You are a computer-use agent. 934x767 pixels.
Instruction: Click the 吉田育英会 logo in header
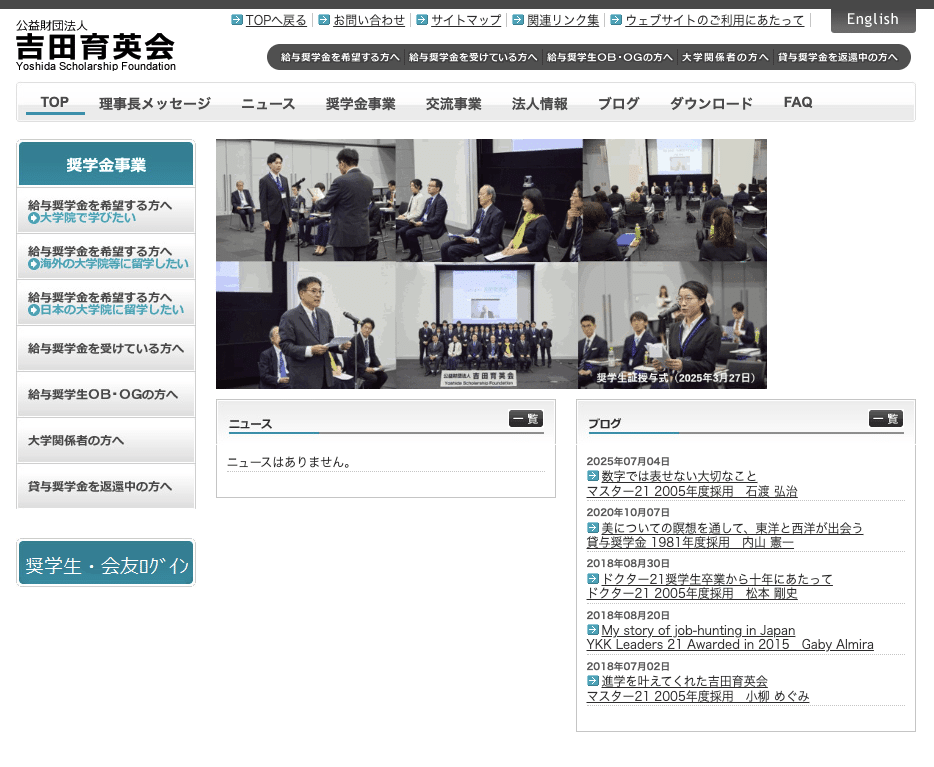pyautogui.click(x=95, y=47)
